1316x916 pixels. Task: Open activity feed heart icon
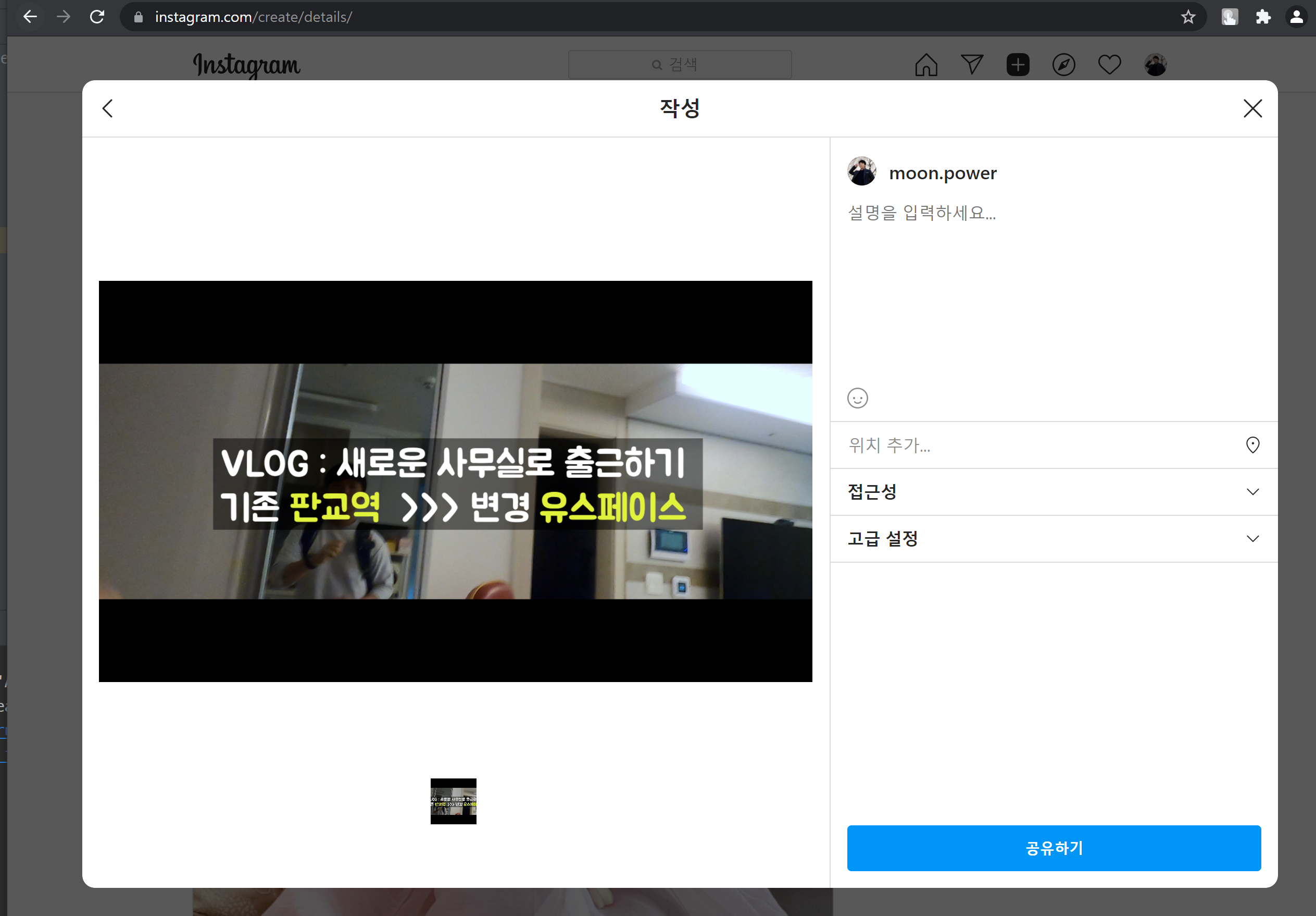coord(1109,65)
